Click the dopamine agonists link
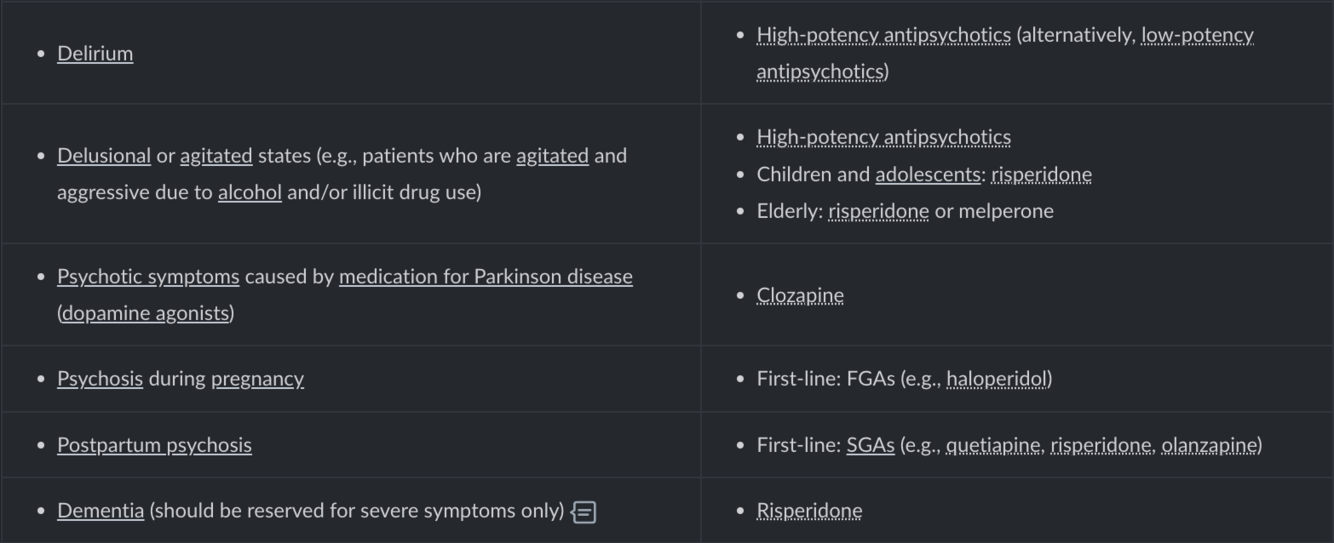 [x=146, y=313]
